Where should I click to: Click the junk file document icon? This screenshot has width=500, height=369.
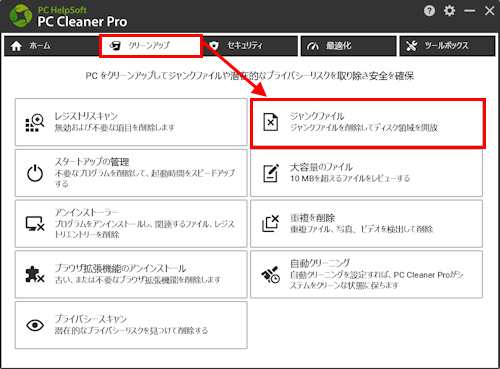[x=270, y=122]
